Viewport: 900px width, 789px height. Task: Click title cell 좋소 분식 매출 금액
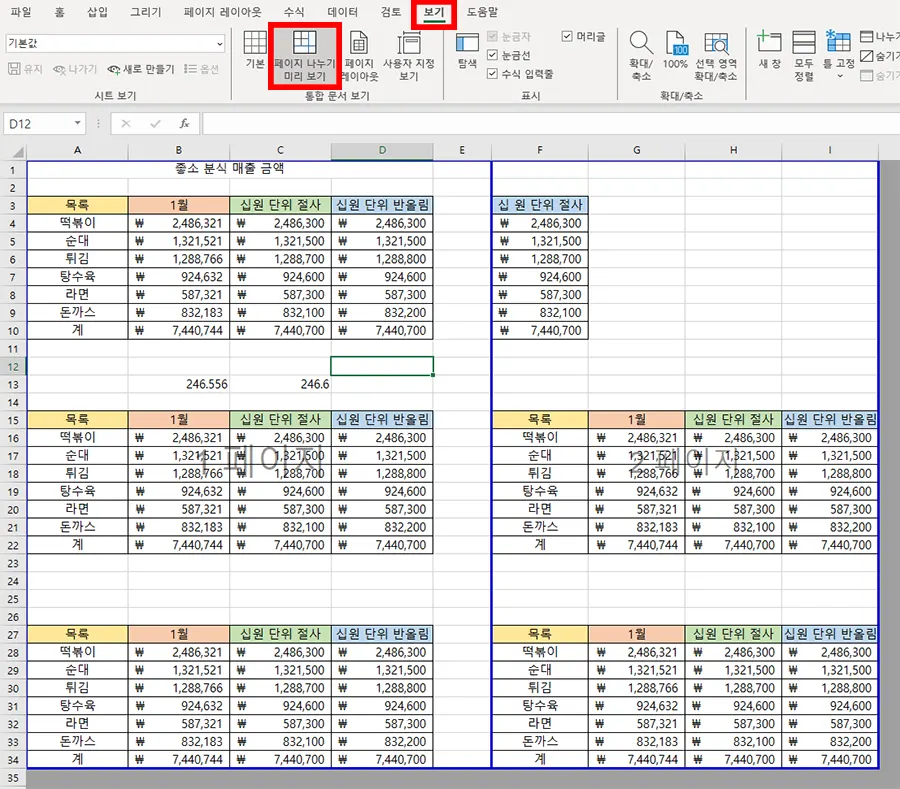coord(230,169)
